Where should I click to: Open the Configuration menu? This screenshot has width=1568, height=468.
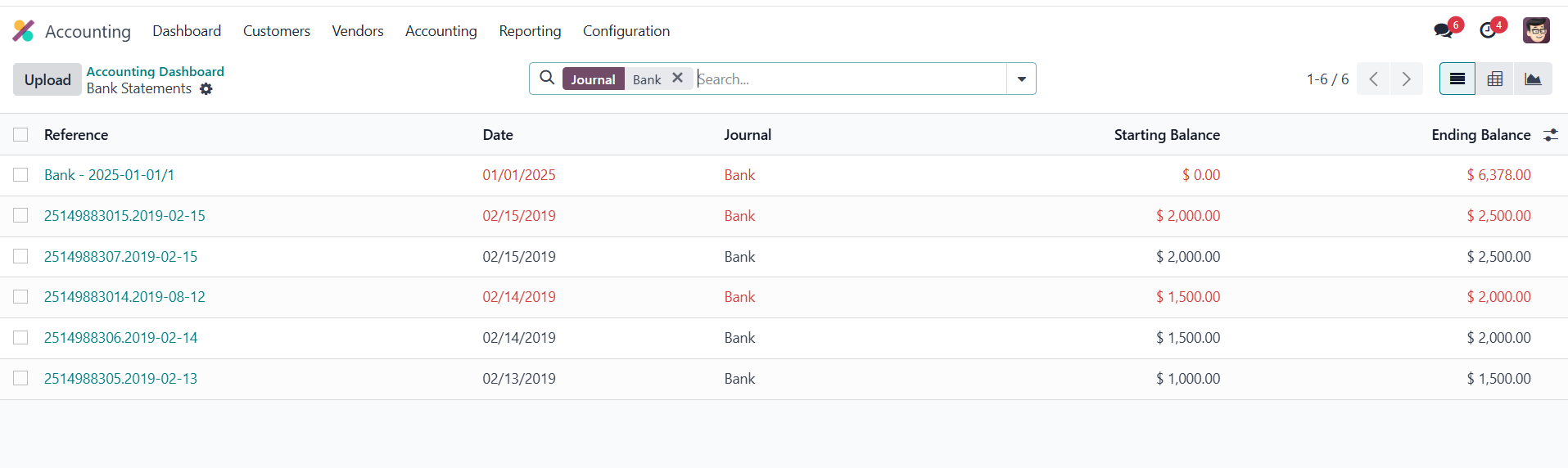tap(626, 31)
